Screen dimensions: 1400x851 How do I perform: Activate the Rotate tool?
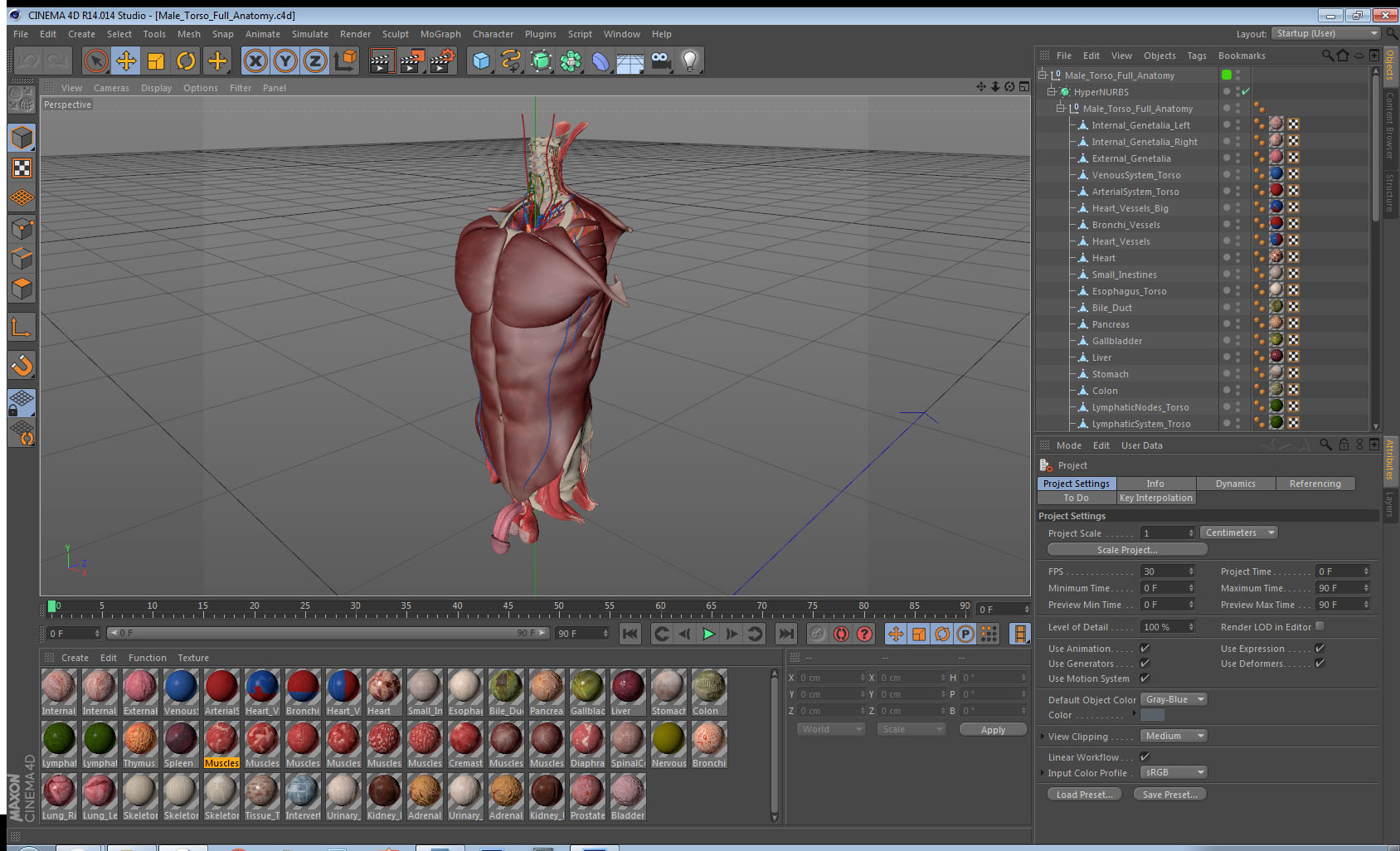click(186, 61)
